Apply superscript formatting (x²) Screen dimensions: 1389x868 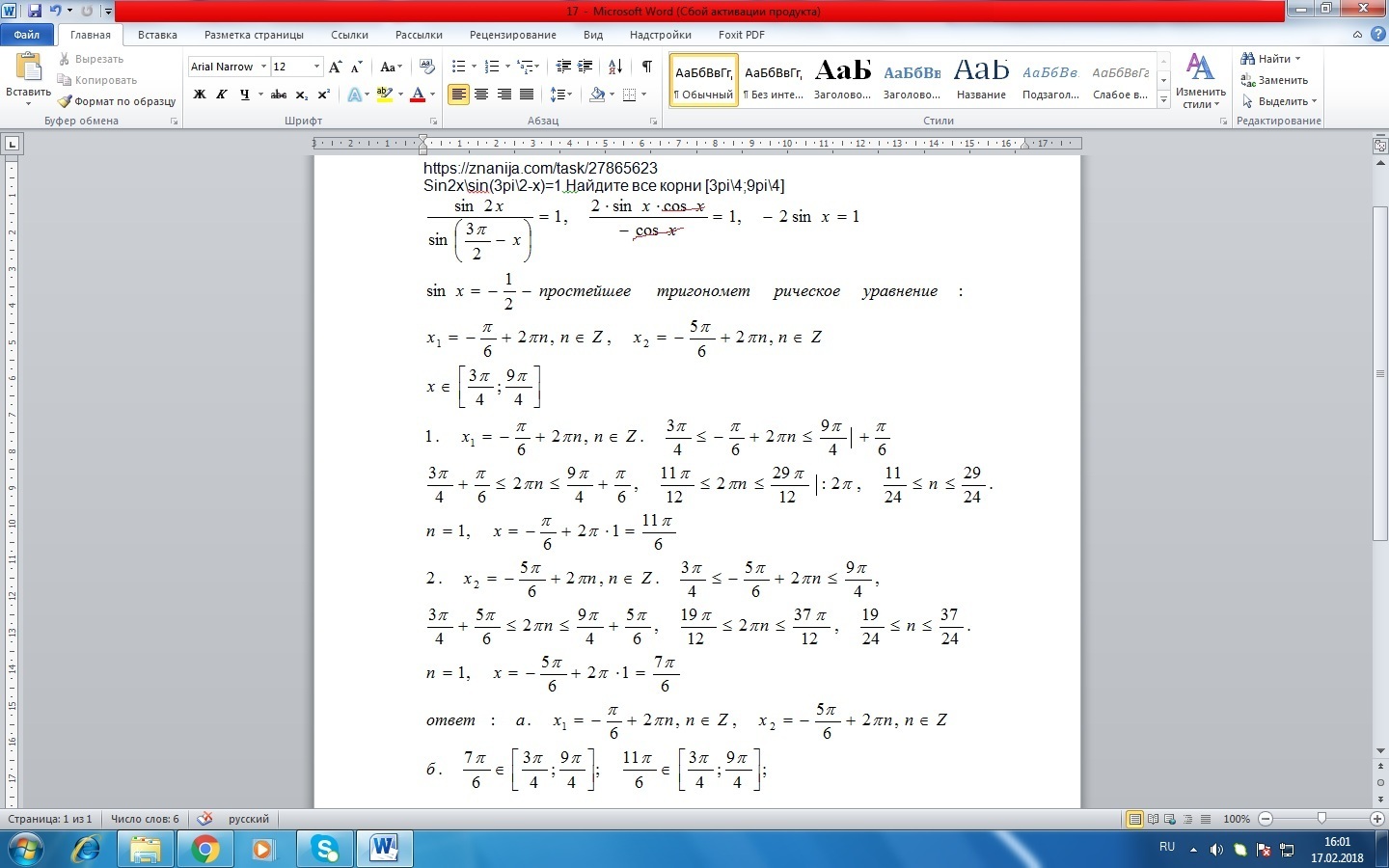click(x=324, y=95)
